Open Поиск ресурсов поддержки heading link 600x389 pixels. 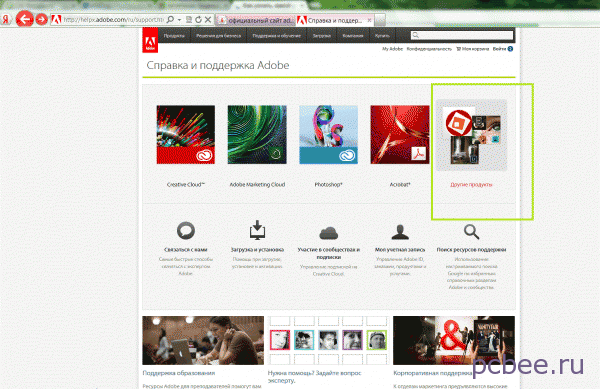coord(471,249)
